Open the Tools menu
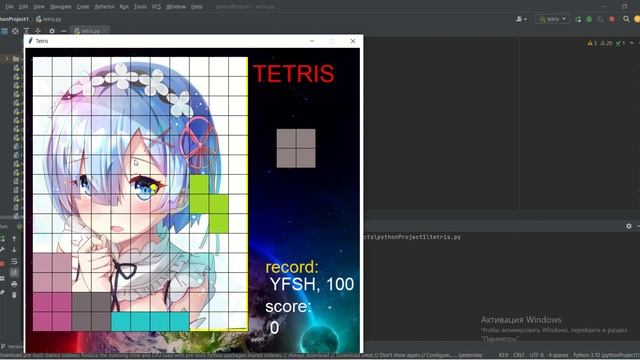The image size is (640, 360). tap(140, 7)
